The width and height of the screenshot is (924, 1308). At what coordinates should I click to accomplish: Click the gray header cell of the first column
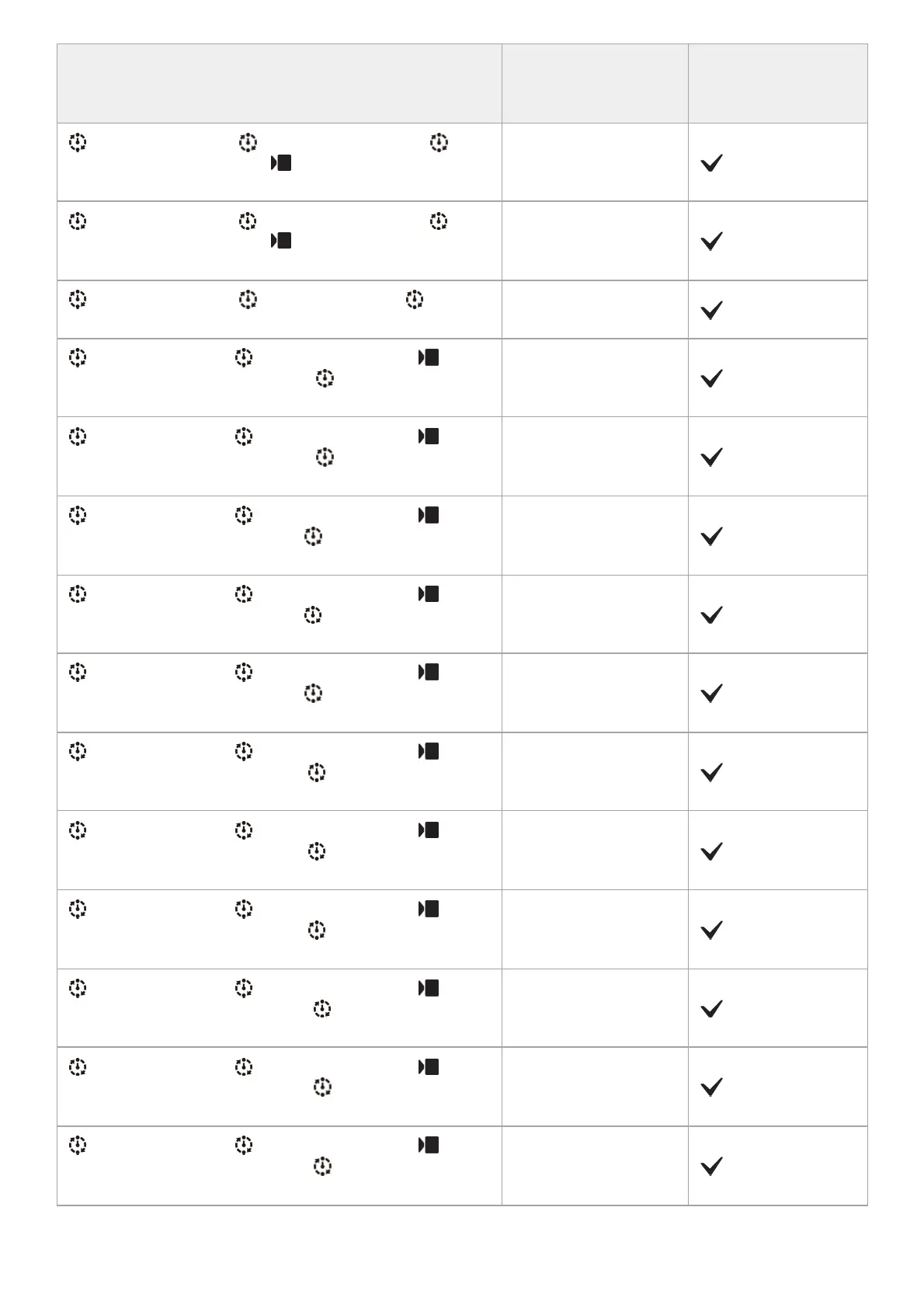click(x=280, y=83)
